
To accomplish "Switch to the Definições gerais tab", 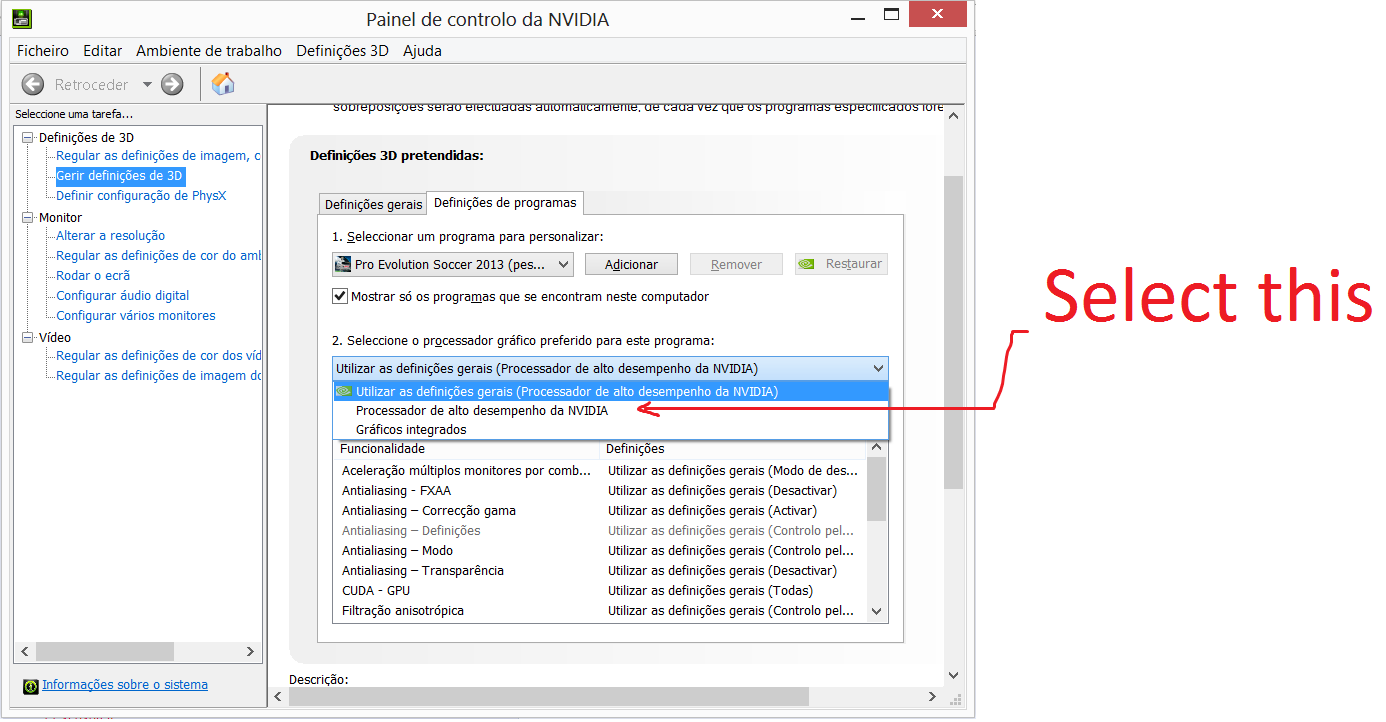I will coord(373,204).
